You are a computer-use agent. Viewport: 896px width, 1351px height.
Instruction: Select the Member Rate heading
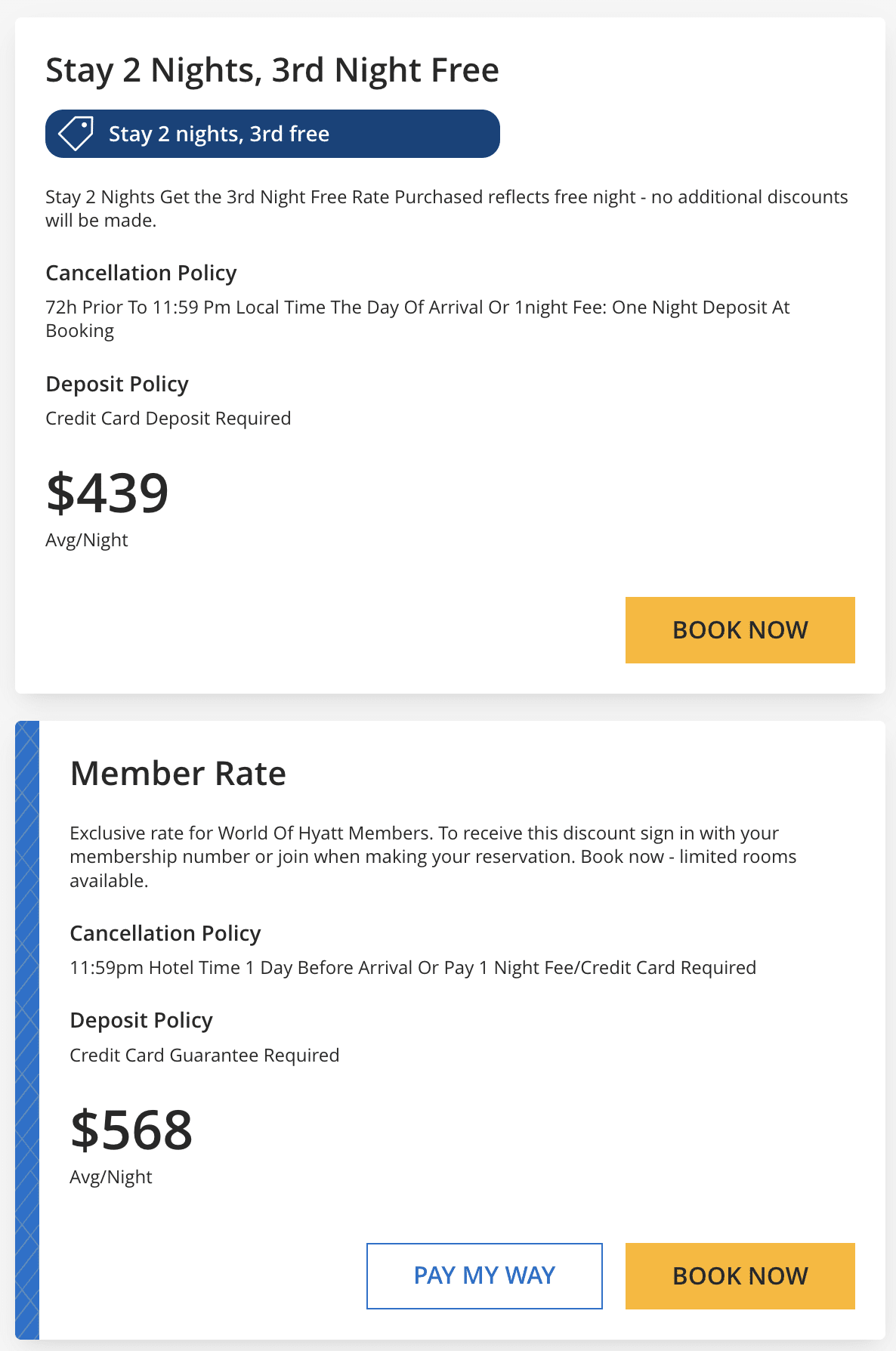[178, 774]
